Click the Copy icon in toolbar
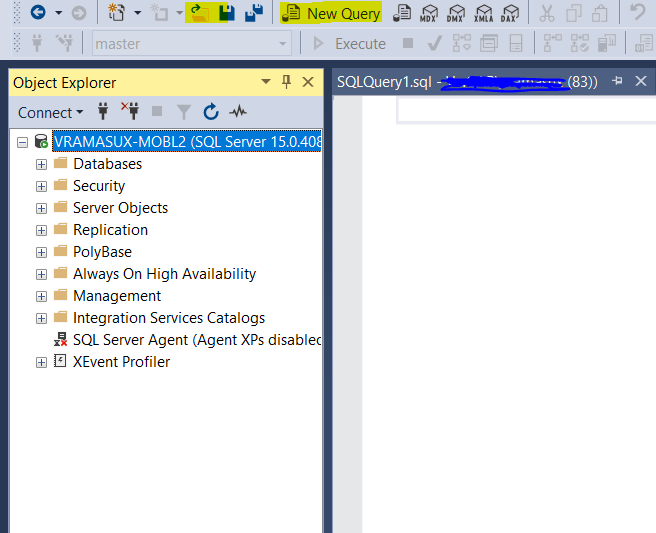Viewport: 656px width, 533px height. coord(574,13)
